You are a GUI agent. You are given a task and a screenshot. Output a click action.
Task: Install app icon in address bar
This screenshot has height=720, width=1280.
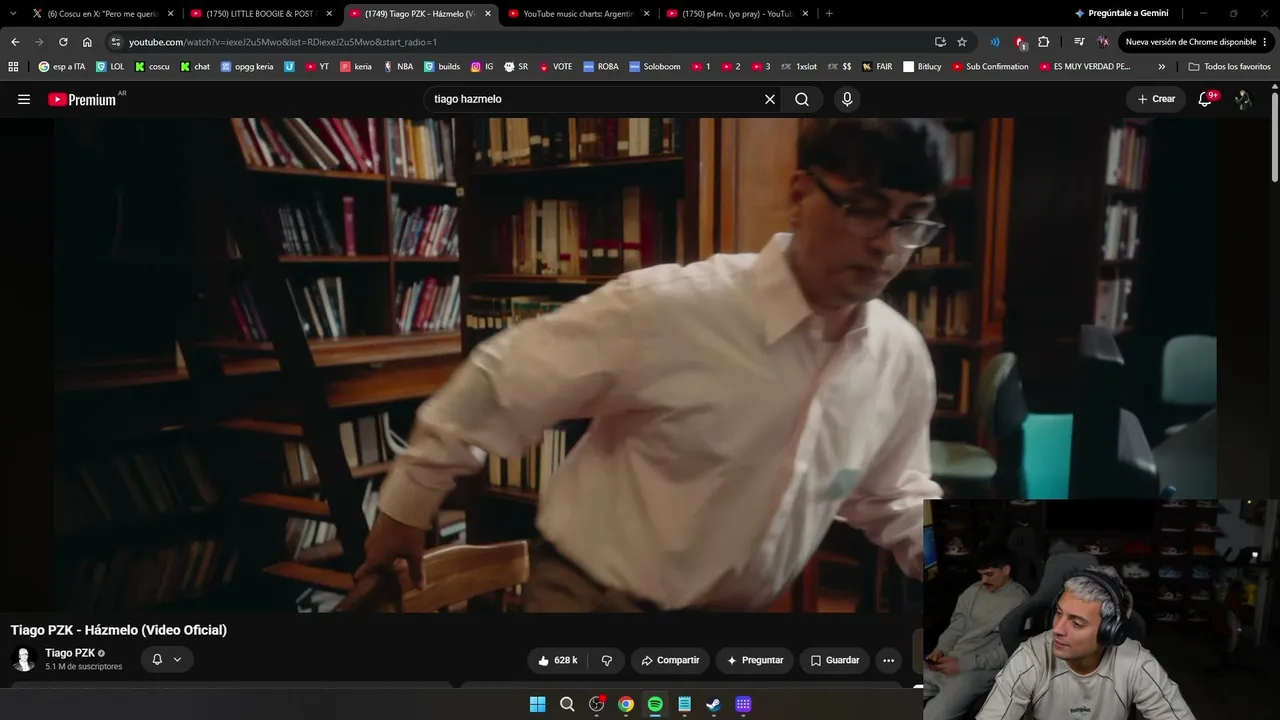pyautogui.click(x=940, y=42)
